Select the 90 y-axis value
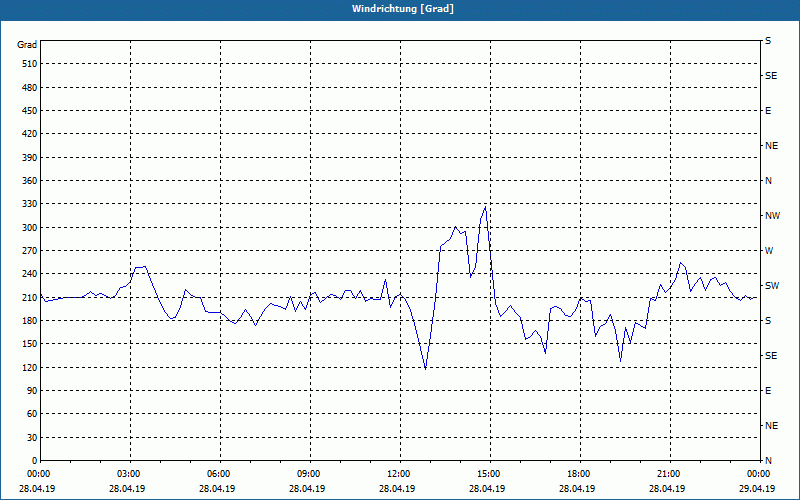Screen dimensions: 800x500 pos(32,391)
